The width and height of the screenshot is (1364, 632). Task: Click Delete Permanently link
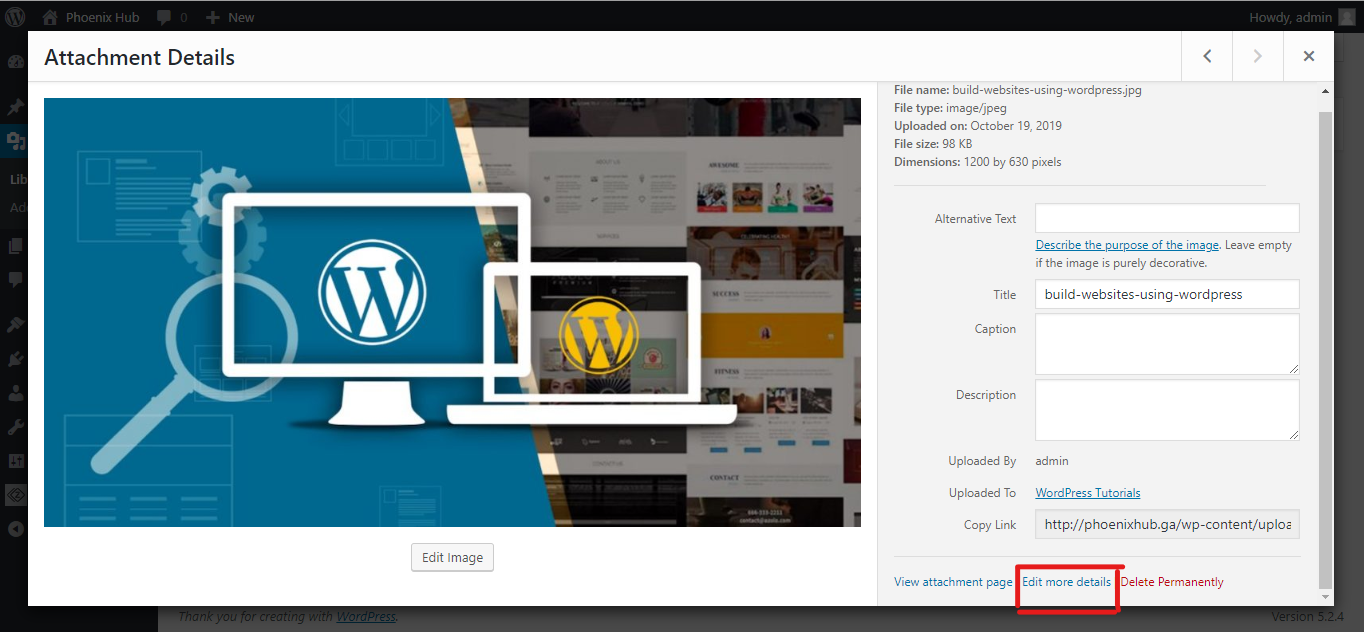point(1172,582)
